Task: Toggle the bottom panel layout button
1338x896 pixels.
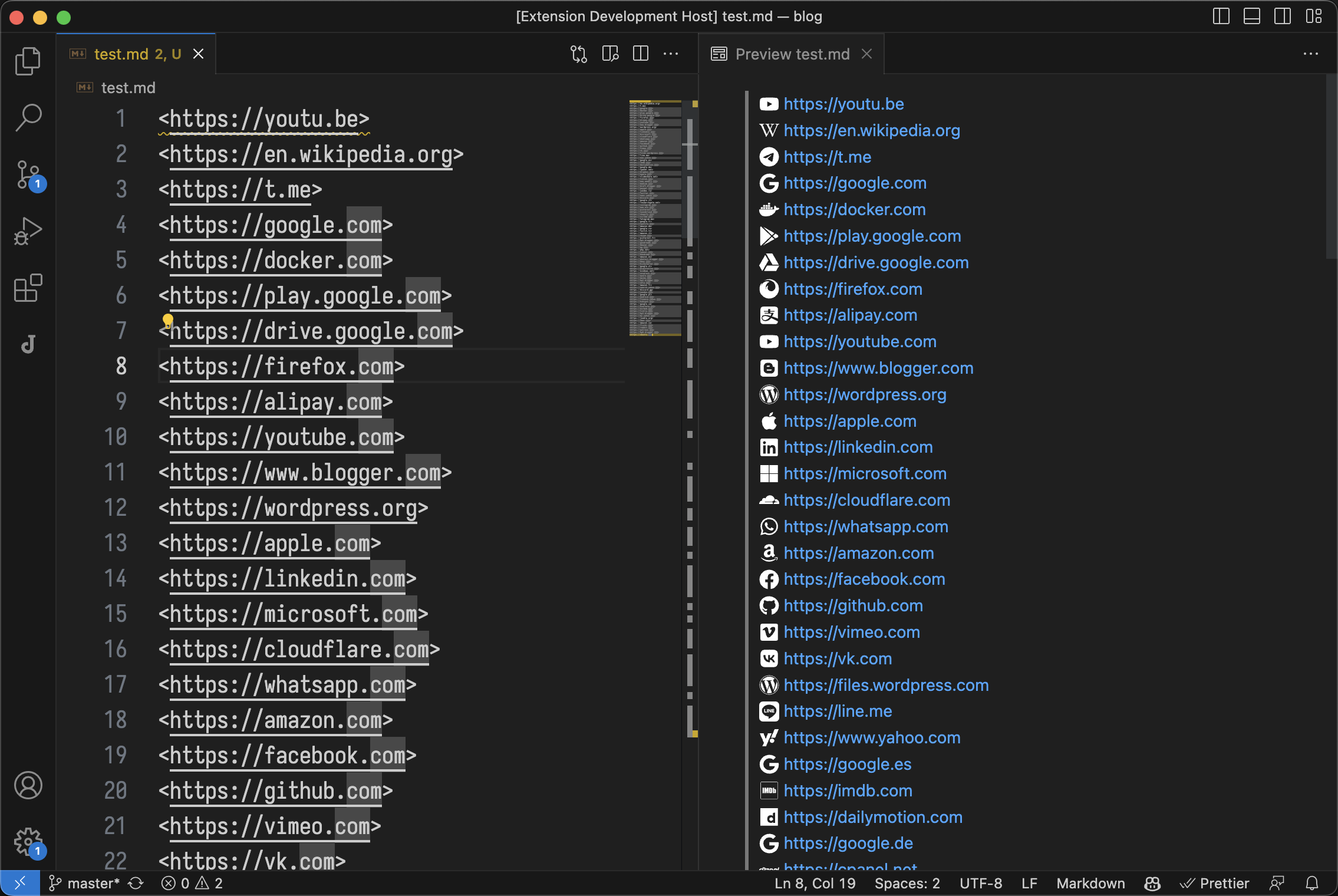Action: 1252,17
